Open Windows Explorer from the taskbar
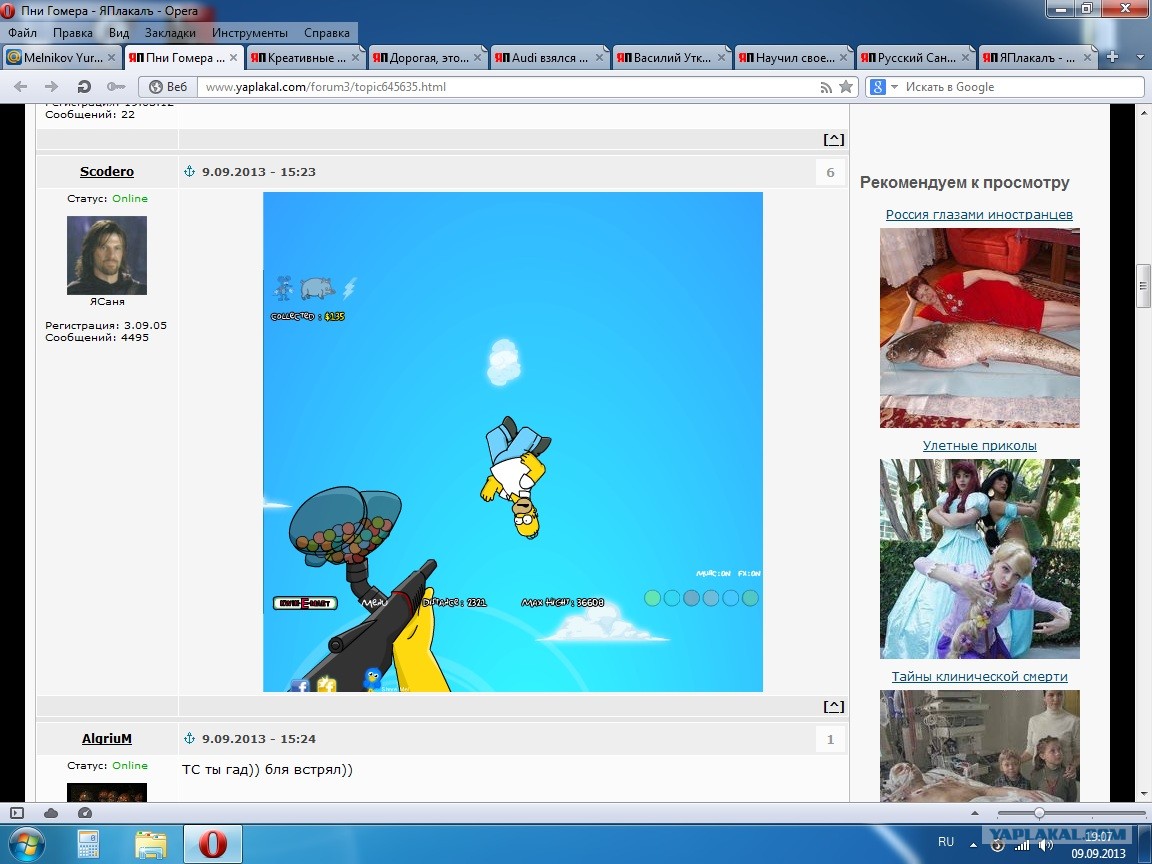Image resolution: width=1152 pixels, height=864 pixels. point(151,845)
